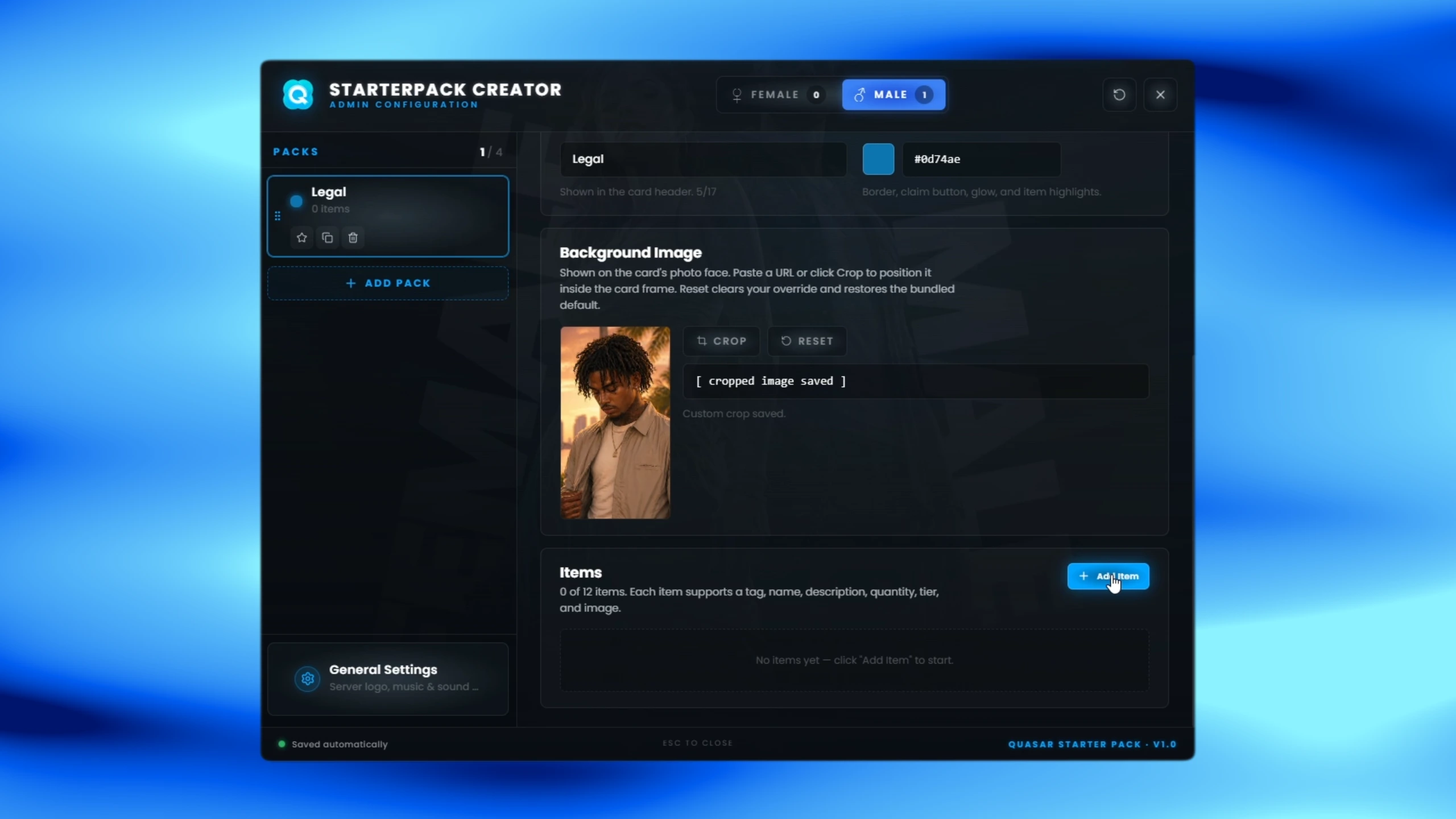Open the blue color swatch picker
The width and height of the screenshot is (1456, 819).
(x=878, y=159)
